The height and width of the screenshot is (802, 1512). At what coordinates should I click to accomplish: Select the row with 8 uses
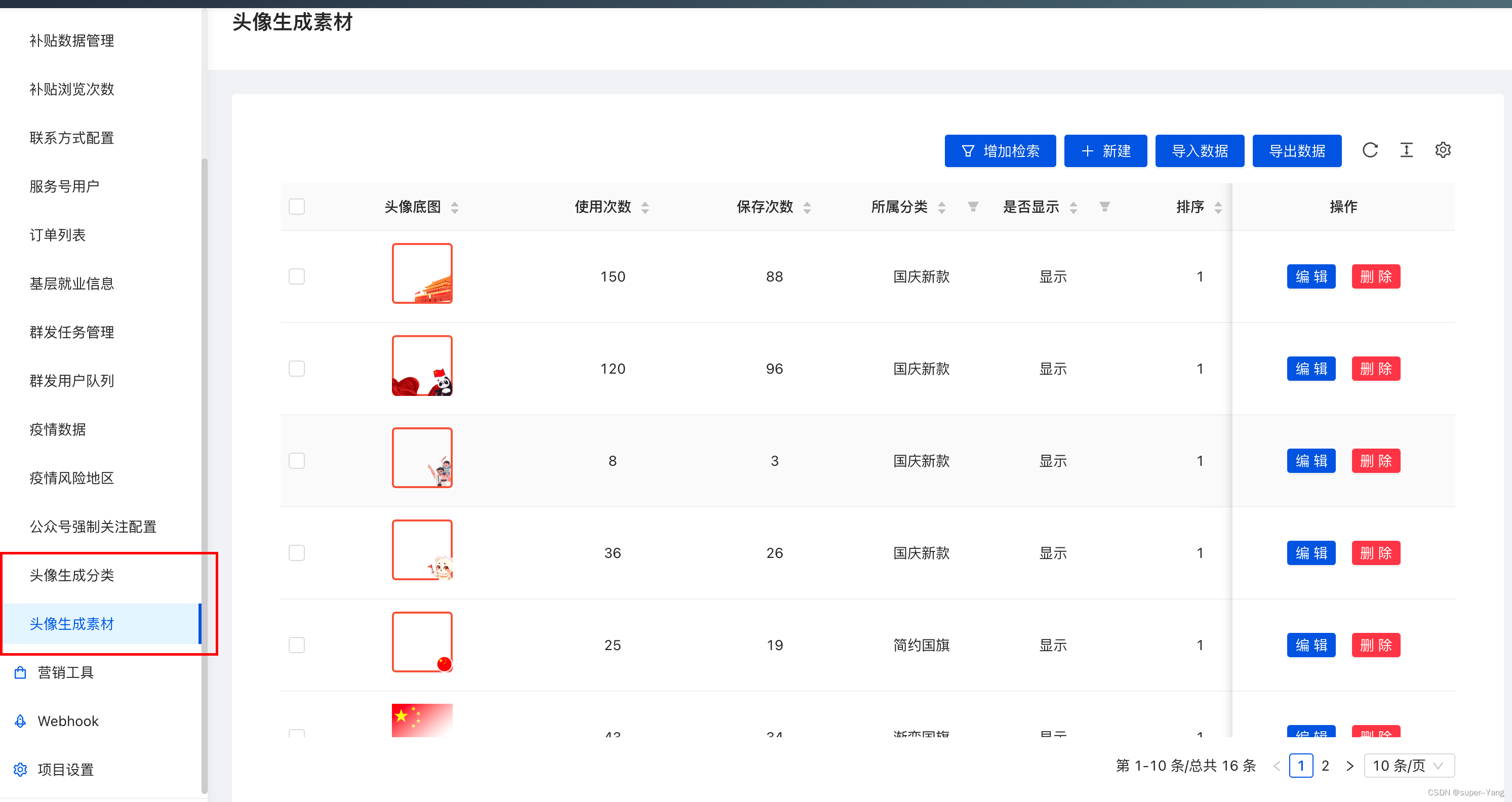[296, 461]
